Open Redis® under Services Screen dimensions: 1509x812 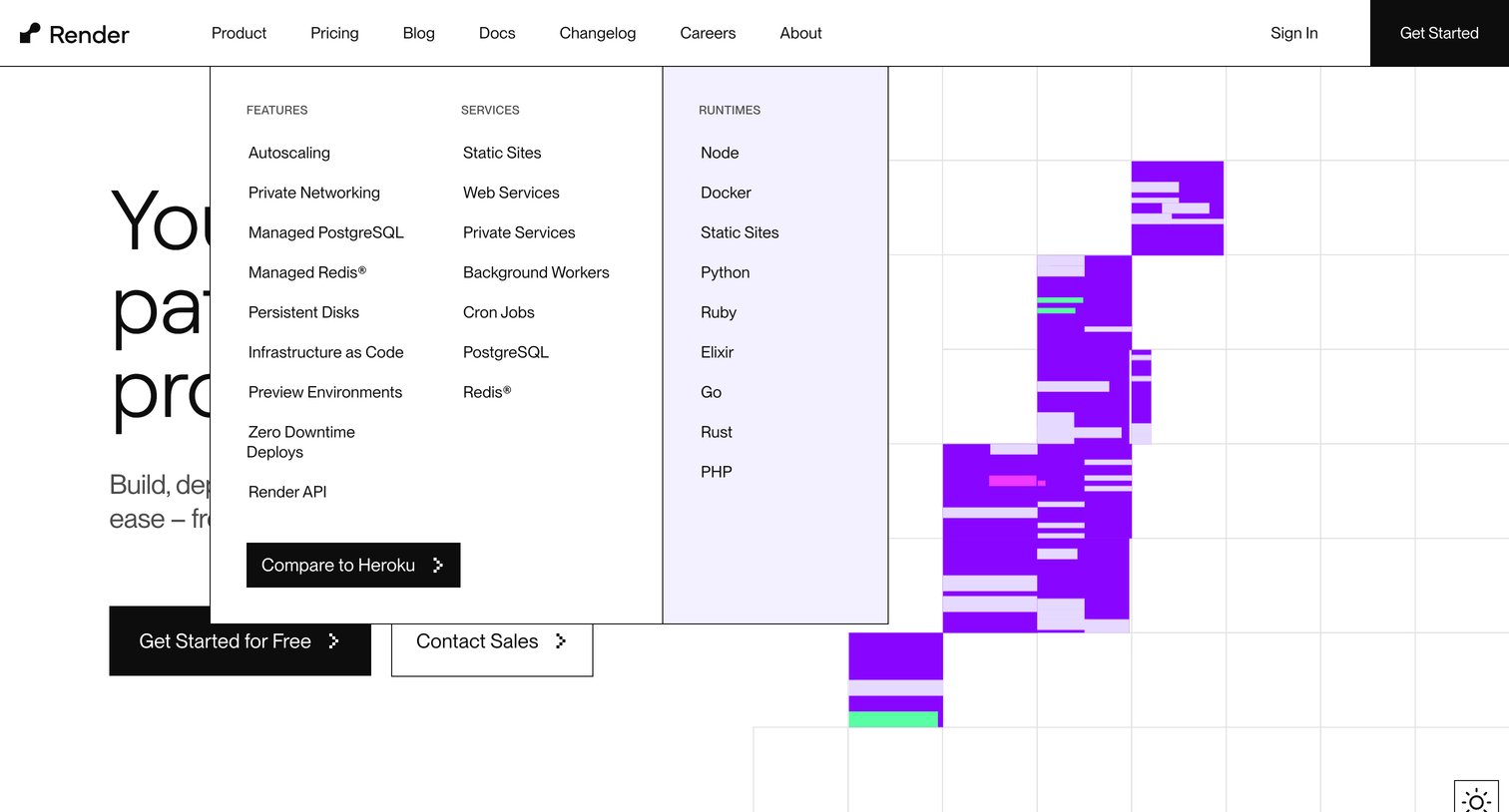487,392
